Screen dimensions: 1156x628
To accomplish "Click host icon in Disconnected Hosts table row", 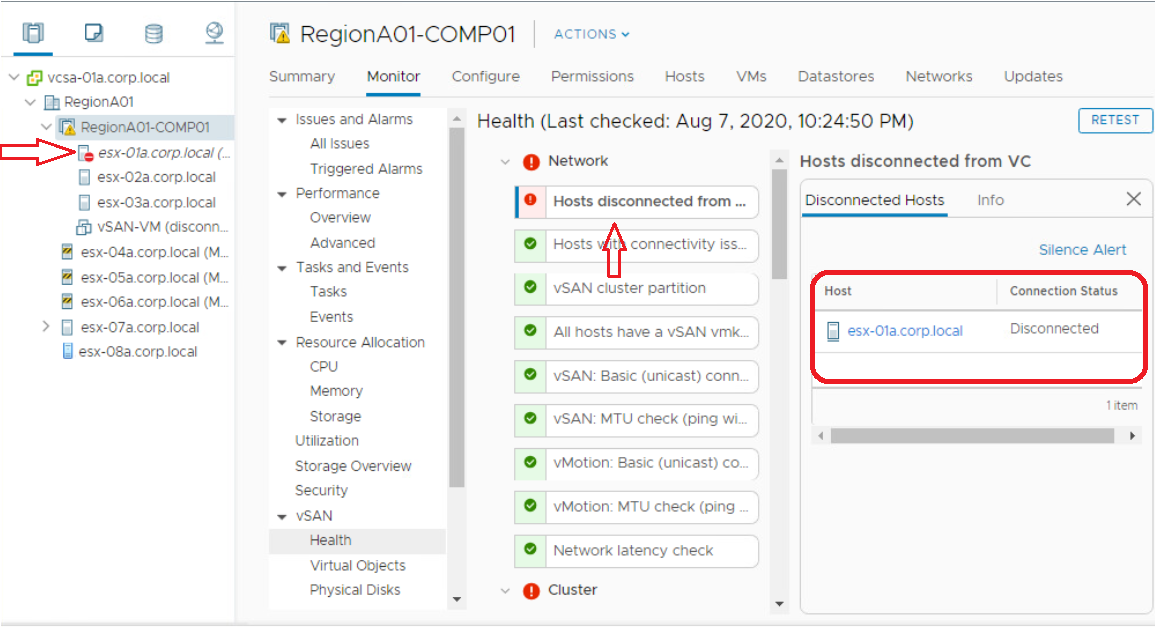I will coord(833,331).
